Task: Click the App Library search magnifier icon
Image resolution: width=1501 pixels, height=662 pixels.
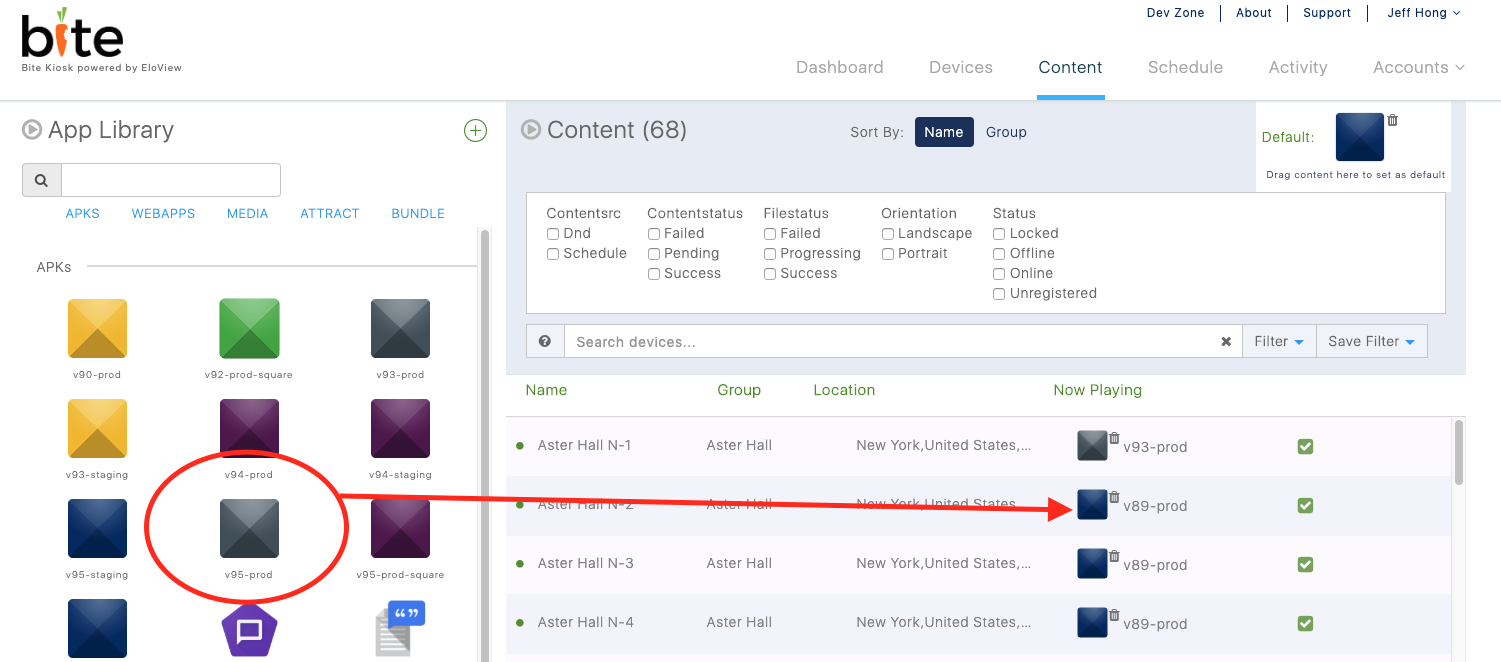Action: pyautogui.click(x=42, y=181)
